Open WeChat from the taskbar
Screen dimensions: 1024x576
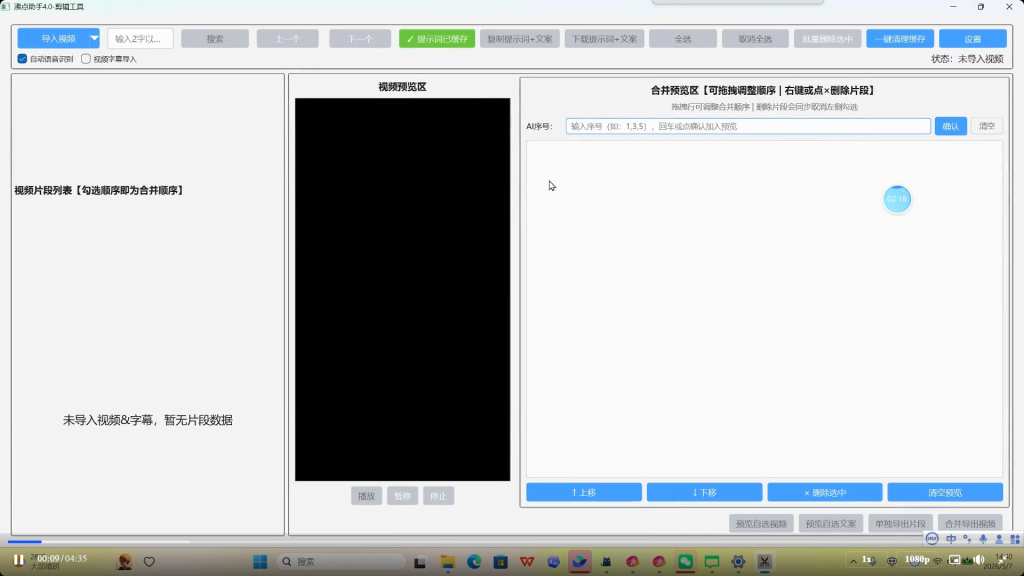685,562
